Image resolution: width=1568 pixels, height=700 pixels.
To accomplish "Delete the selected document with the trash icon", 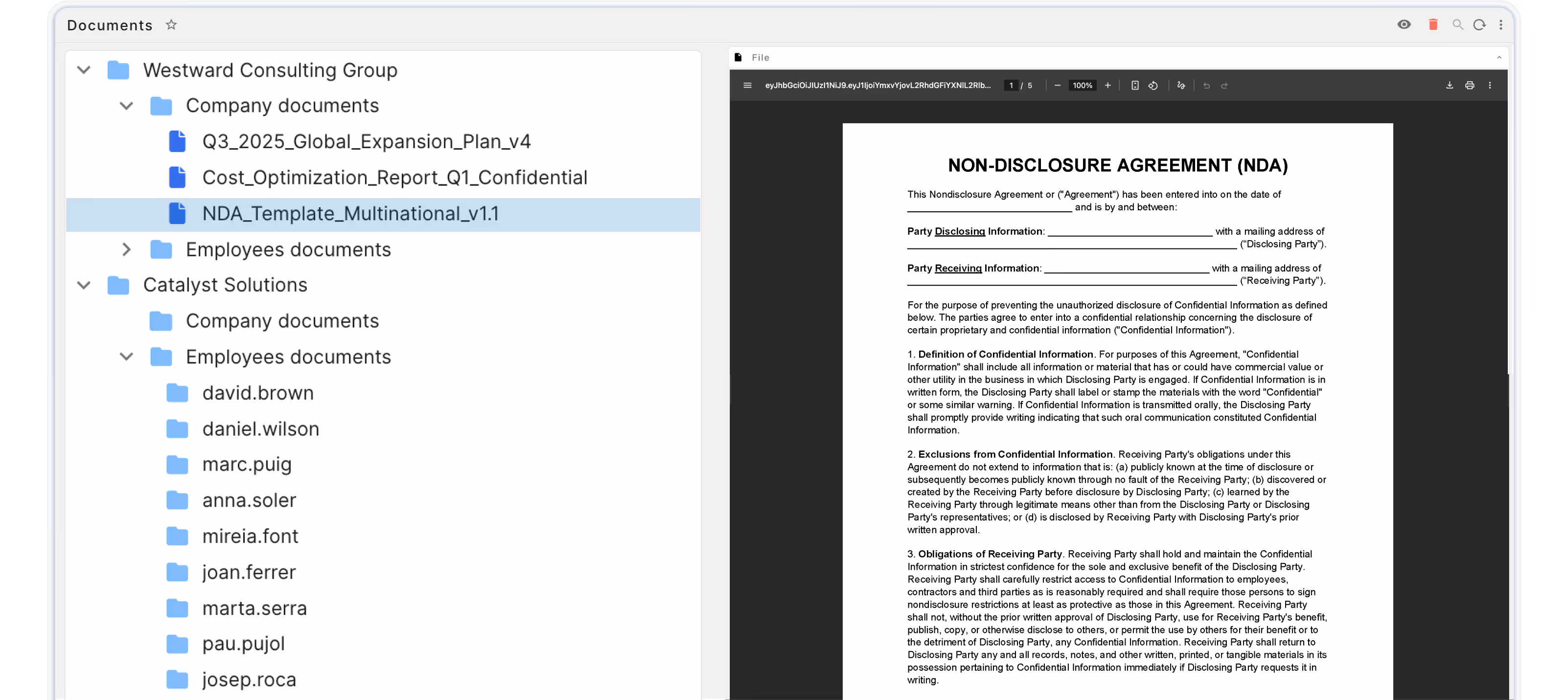I will (x=1433, y=24).
